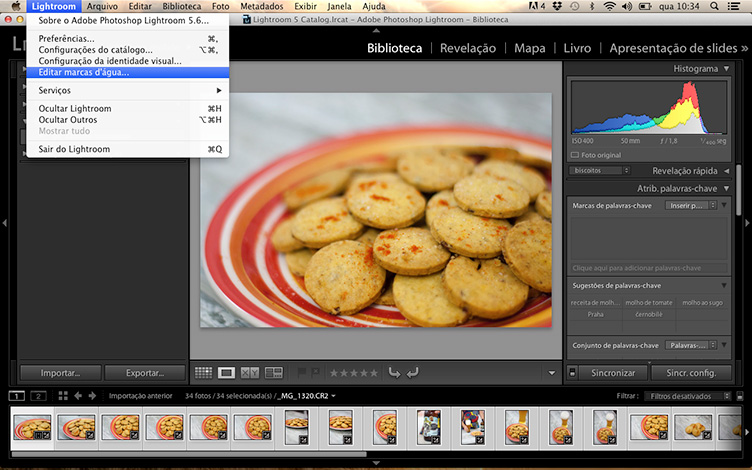Image resolution: width=752 pixels, height=470 pixels.
Task: Choose 'Editar marcas d'água...' menu item
Action: pyautogui.click(x=84, y=72)
